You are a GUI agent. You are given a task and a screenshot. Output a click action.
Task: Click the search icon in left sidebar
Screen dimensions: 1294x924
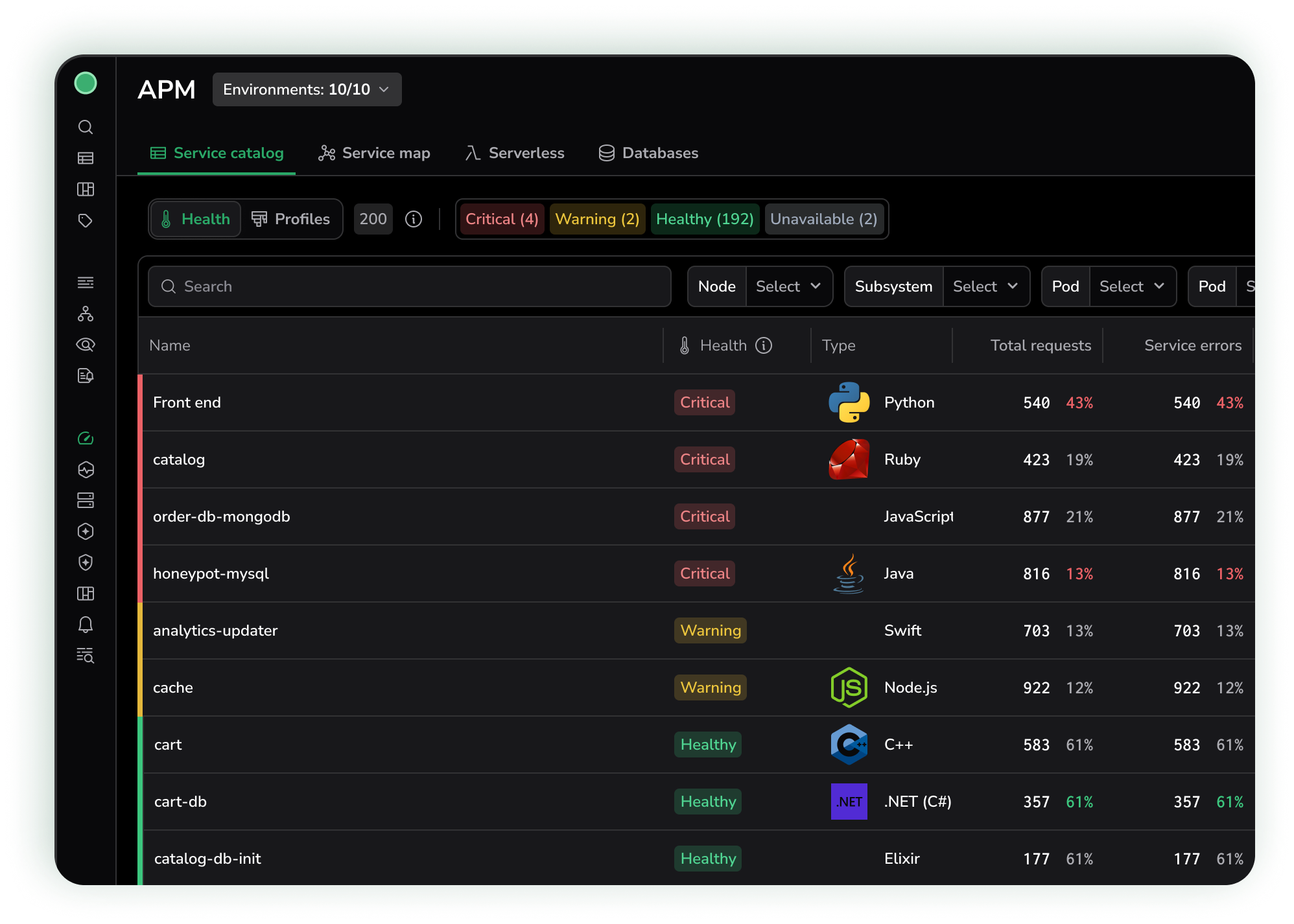point(86,127)
